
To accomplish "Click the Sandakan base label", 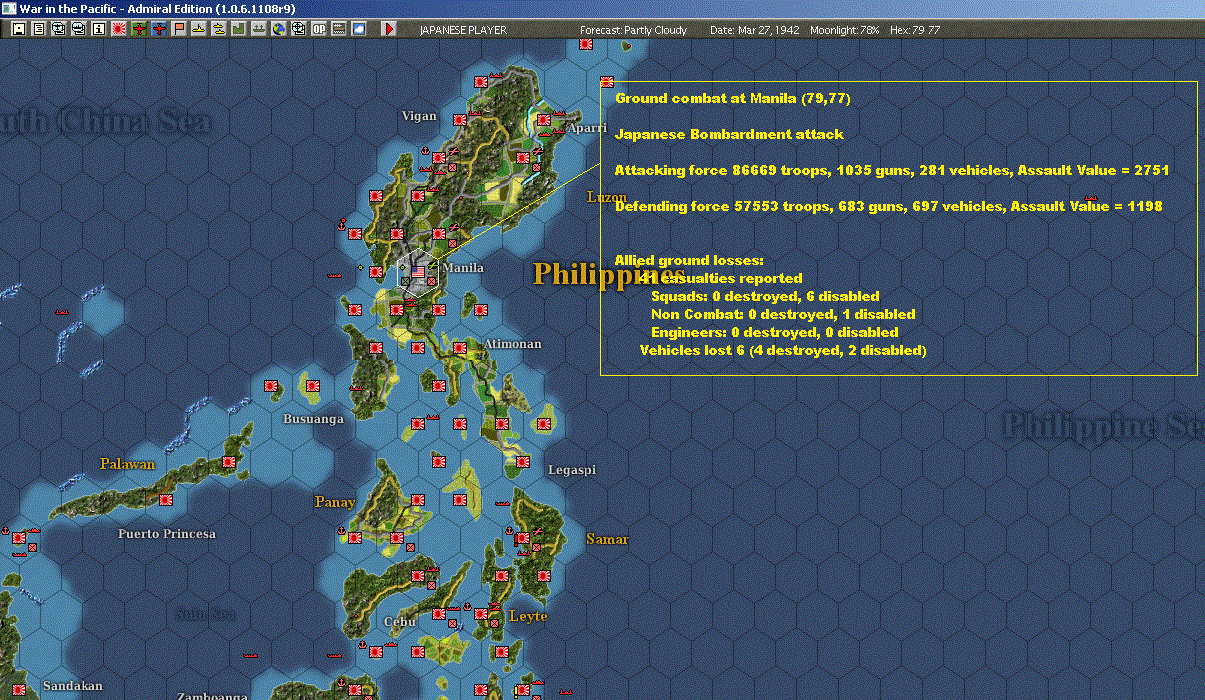I will pos(73,686).
